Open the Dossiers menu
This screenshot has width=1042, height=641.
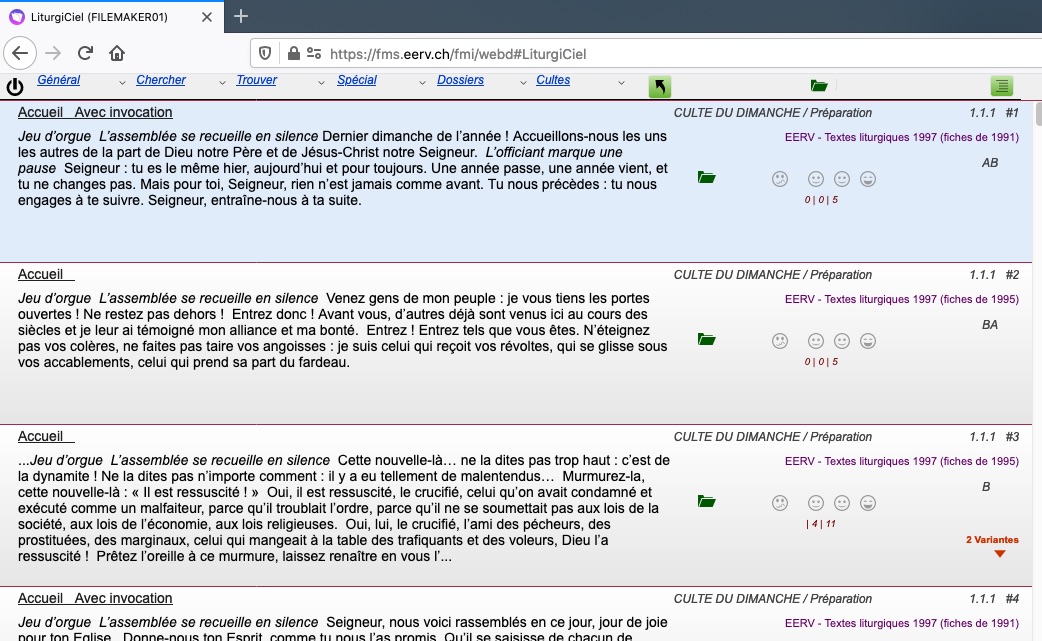460,80
